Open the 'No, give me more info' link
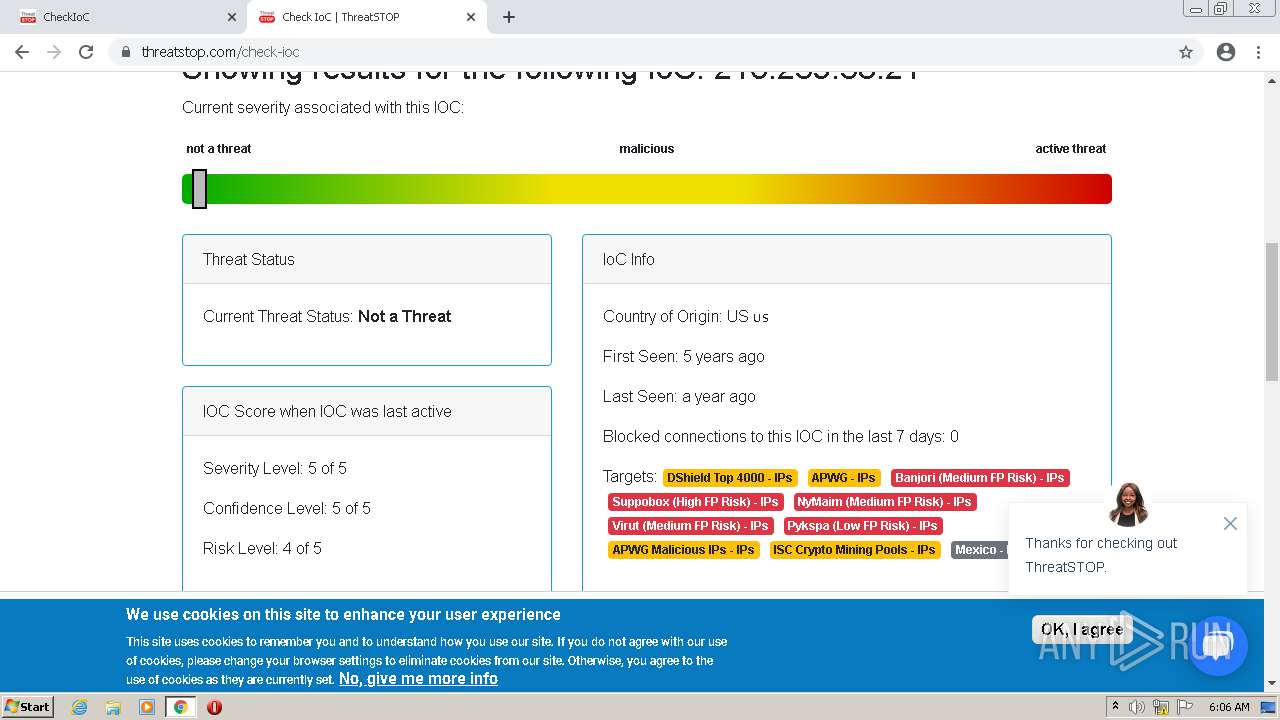Viewport: 1280px width, 720px height. (418, 678)
